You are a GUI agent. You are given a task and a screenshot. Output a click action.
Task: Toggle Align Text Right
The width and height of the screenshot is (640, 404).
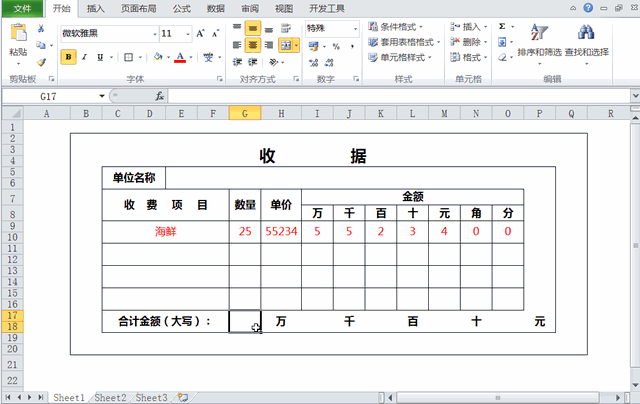click(x=269, y=45)
